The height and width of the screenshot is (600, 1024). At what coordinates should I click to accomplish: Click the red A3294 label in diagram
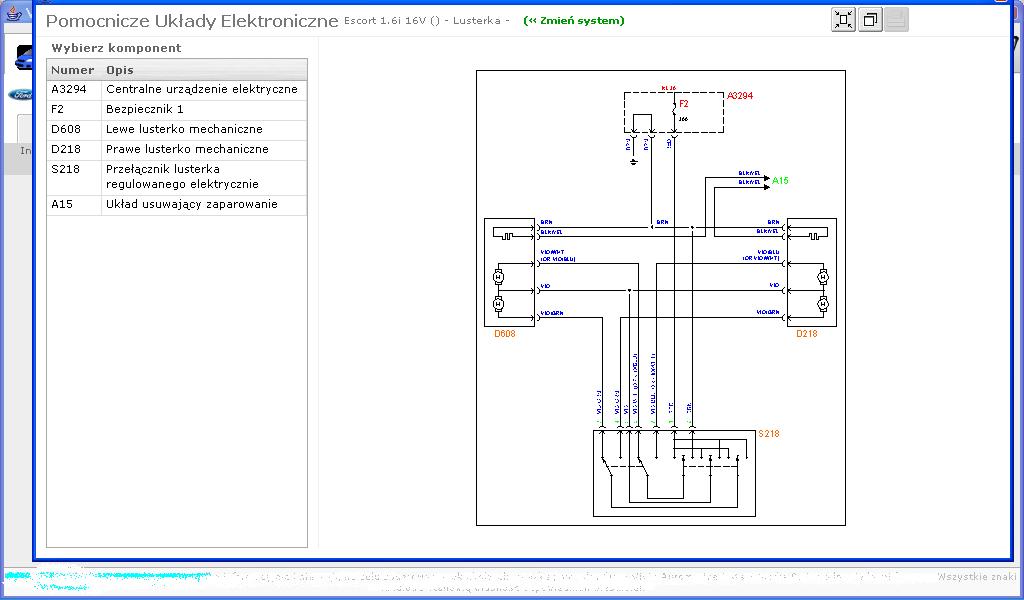740,96
